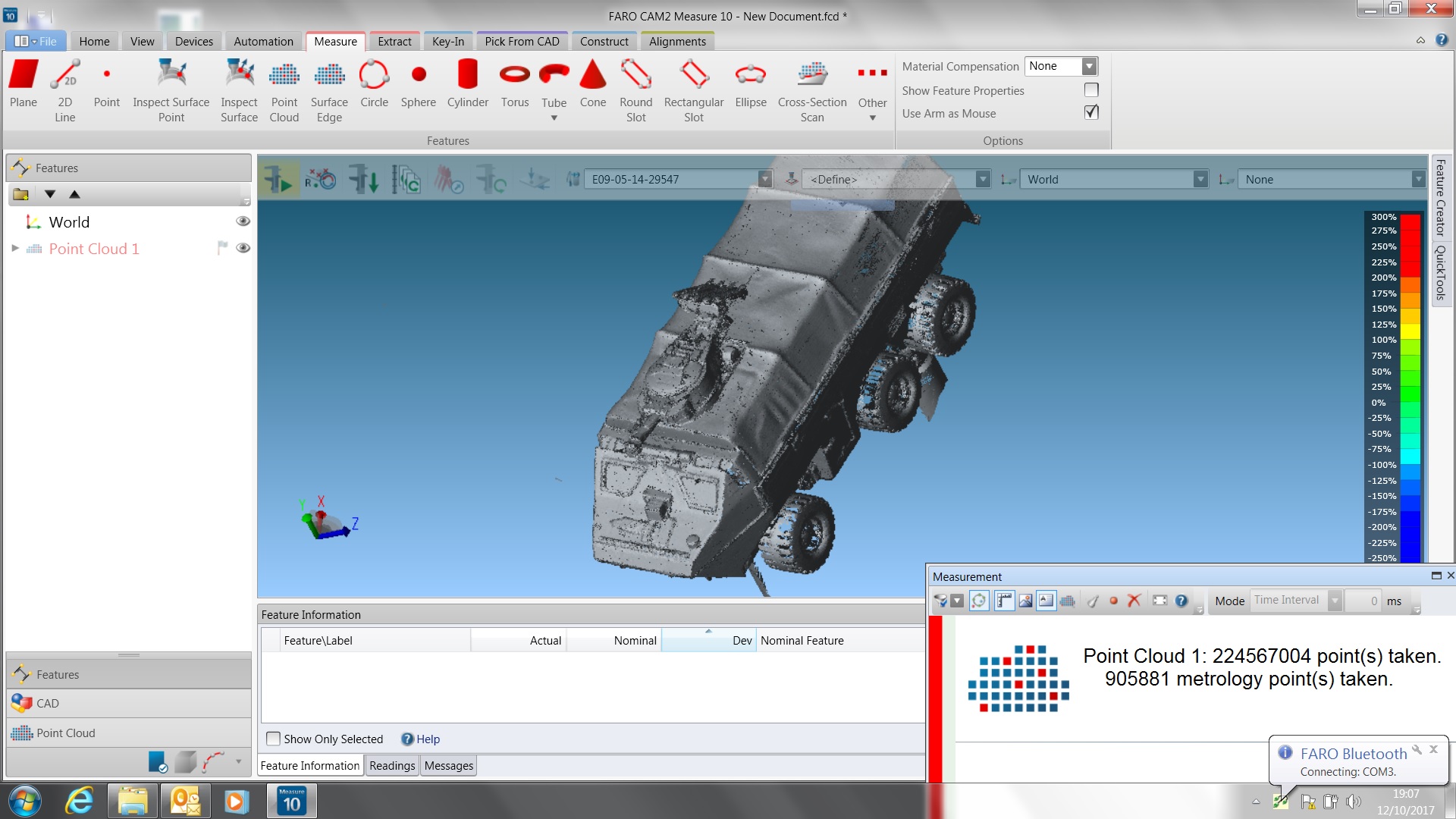The image size is (1456, 819).
Task: Select the Inspect Surface tool
Action: 239,89
